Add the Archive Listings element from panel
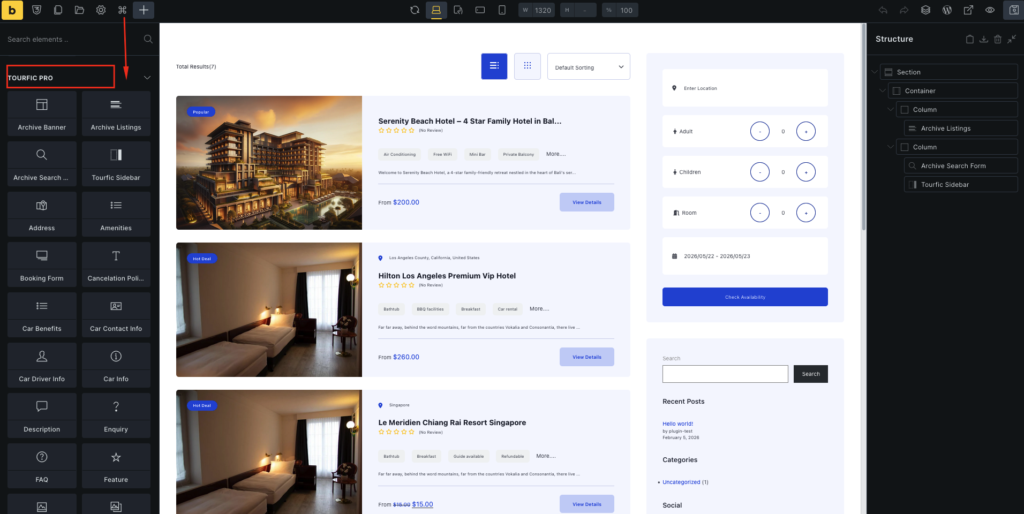 pos(116,113)
